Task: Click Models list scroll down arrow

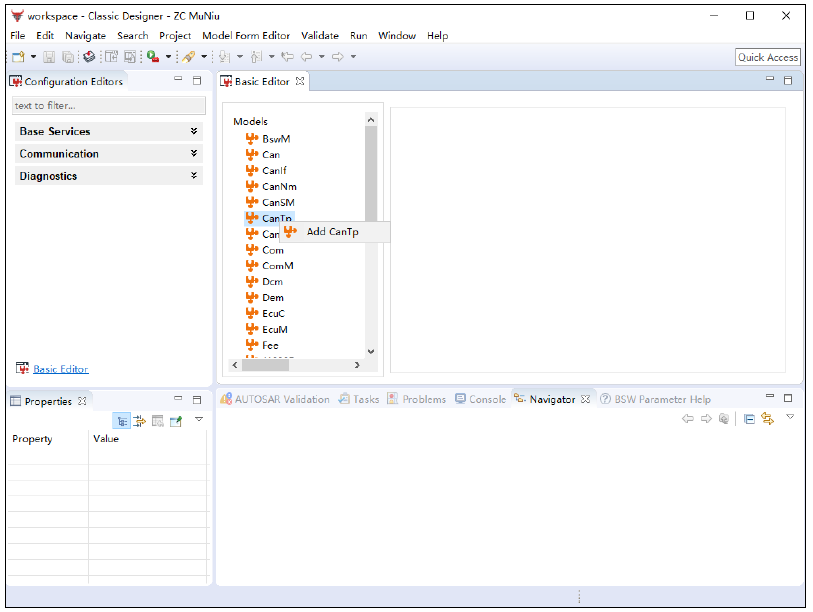Action: pos(371,352)
